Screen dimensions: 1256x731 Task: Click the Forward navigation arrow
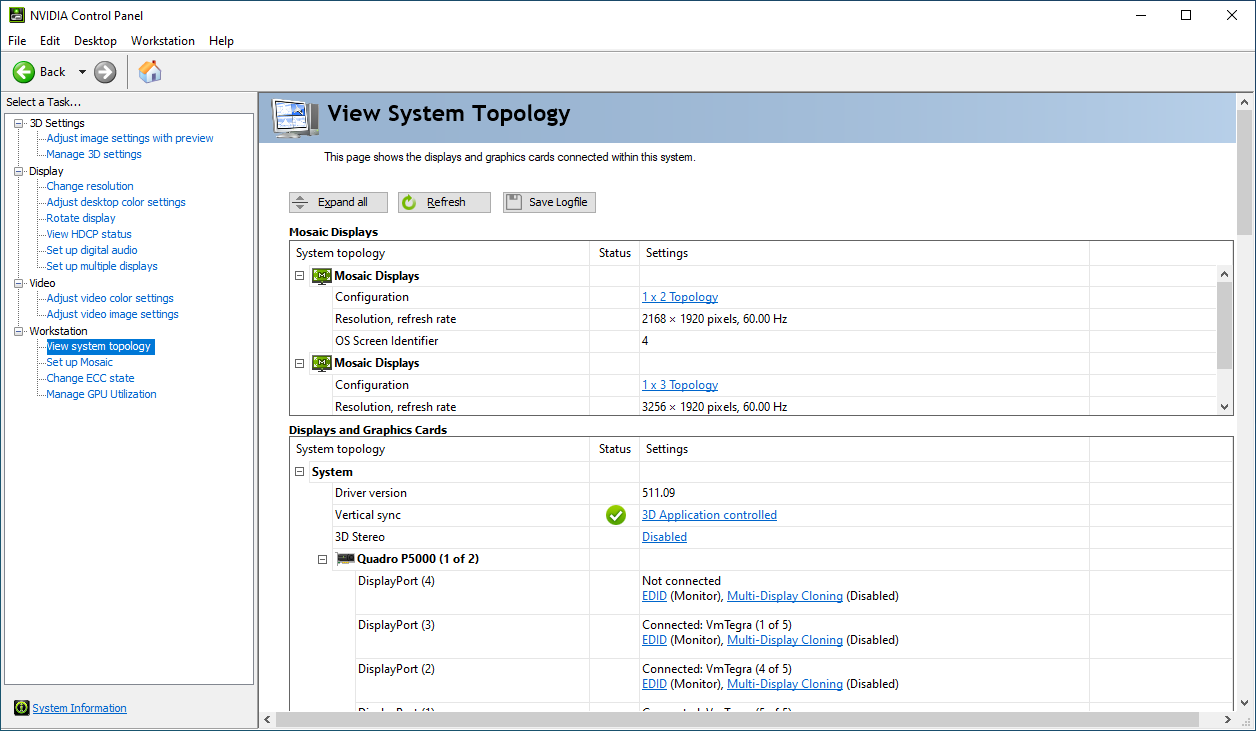pos(104,71)
